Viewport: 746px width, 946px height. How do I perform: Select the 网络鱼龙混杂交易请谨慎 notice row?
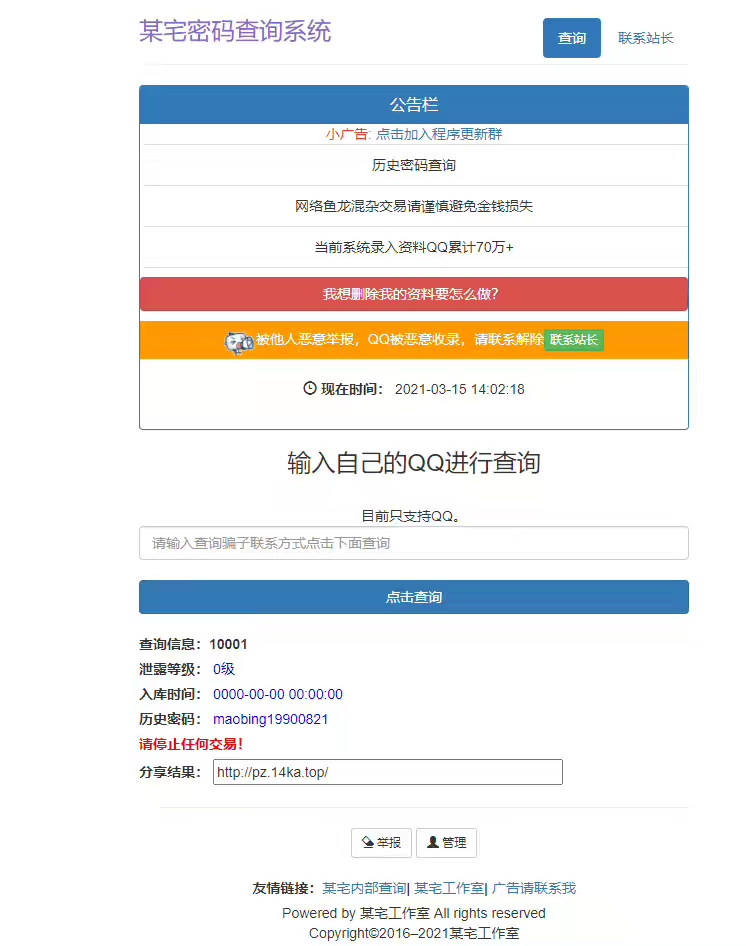pos(413,206)
